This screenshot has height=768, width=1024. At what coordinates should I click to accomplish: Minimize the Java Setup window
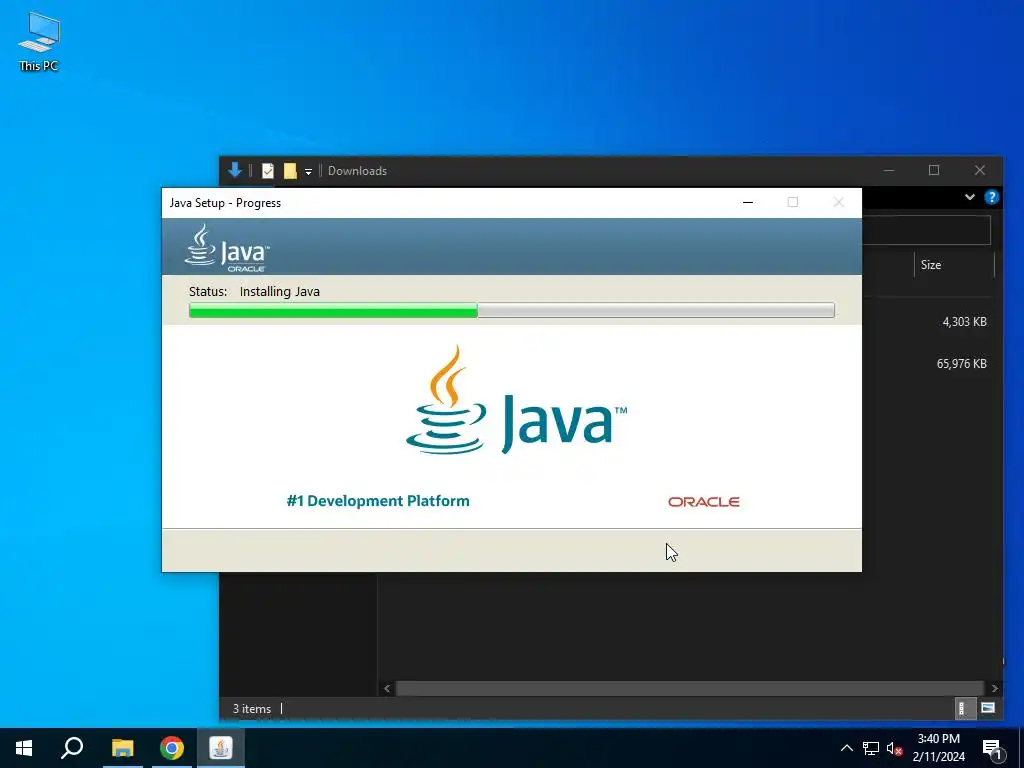pyautogui.click(x=748, y=202)
